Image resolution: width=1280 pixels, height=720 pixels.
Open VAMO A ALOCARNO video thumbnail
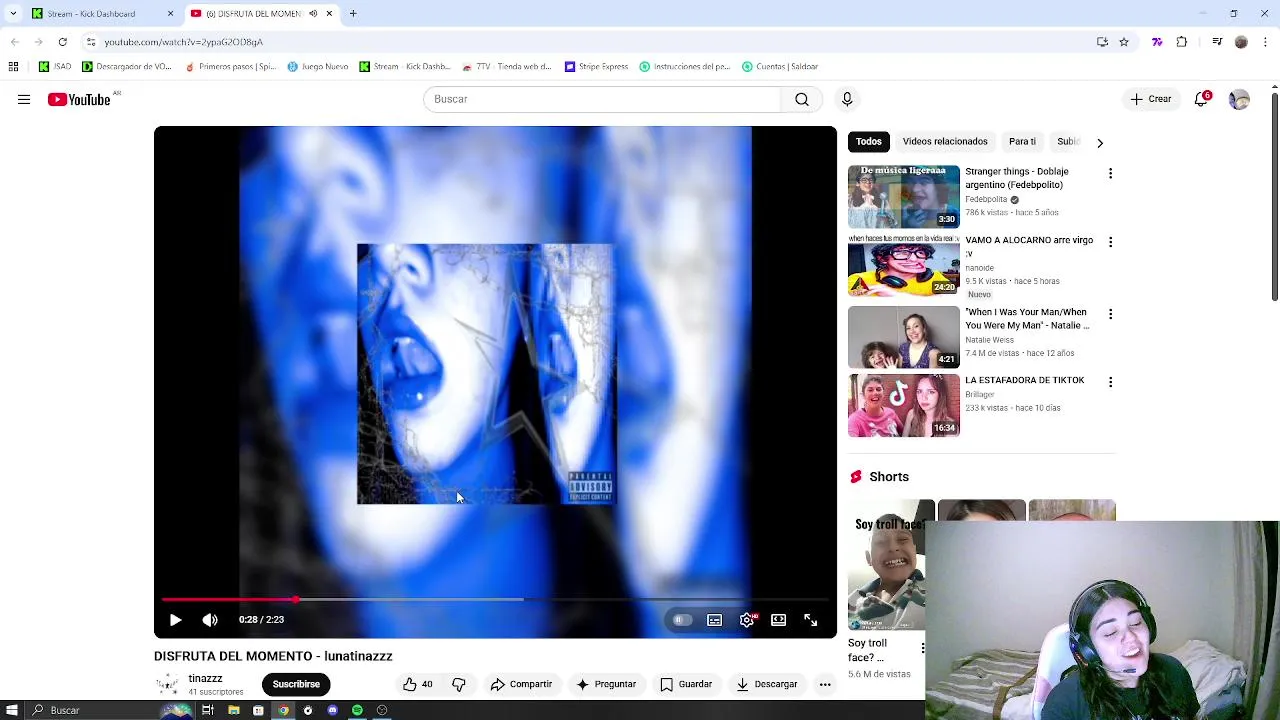tap(904, 265)
